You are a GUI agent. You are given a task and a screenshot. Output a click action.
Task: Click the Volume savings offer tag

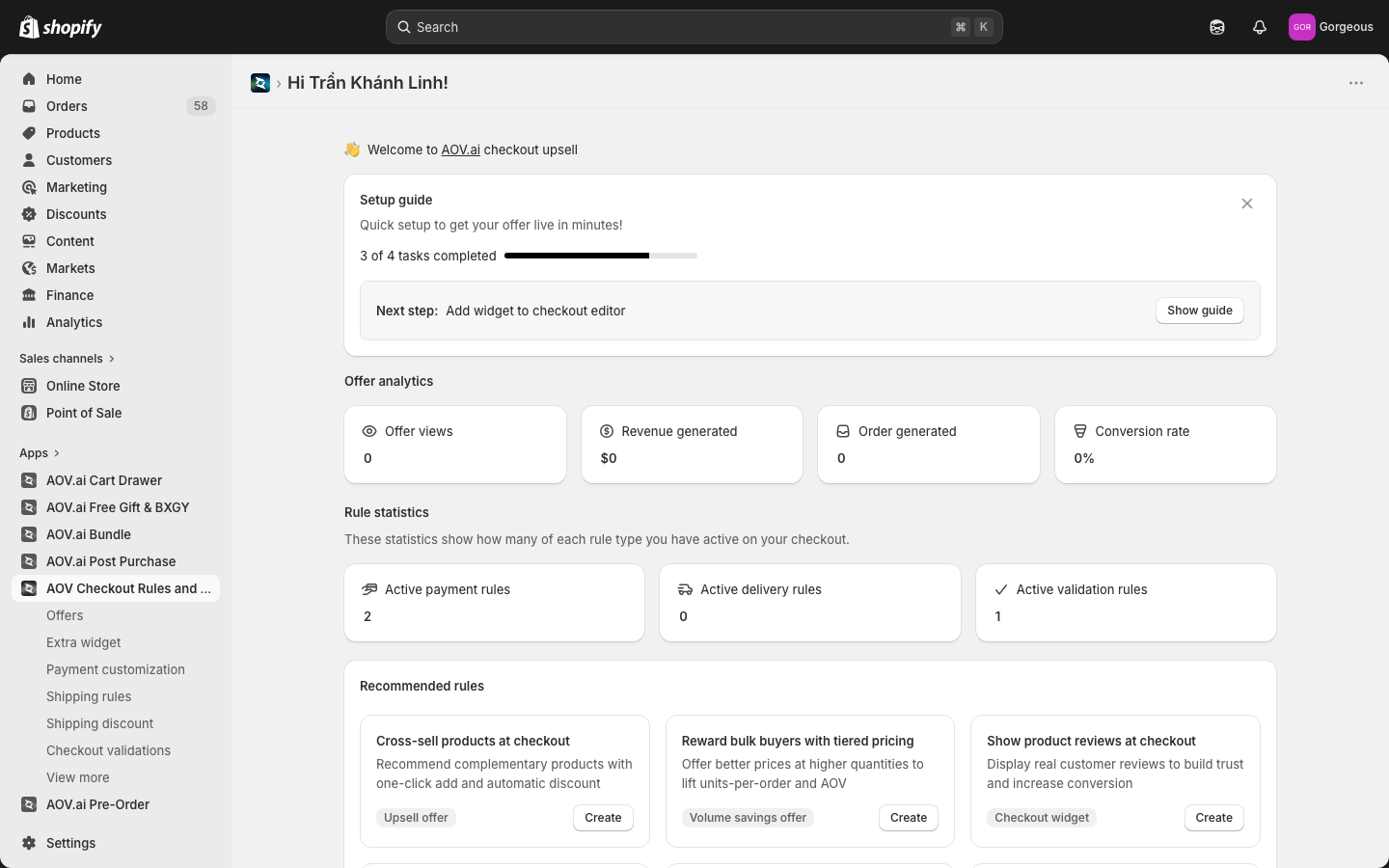748,818
